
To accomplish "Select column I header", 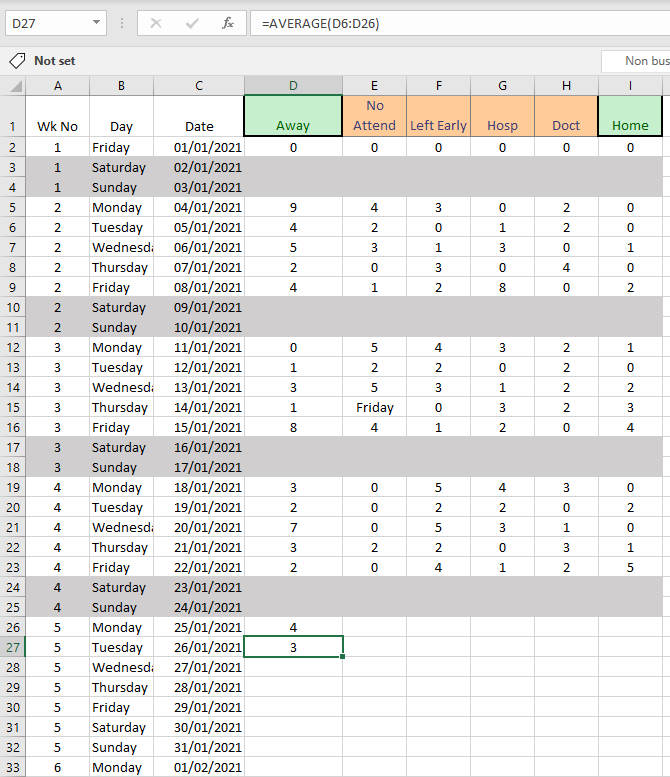I will pyautogui.click(x=630, y=86).
